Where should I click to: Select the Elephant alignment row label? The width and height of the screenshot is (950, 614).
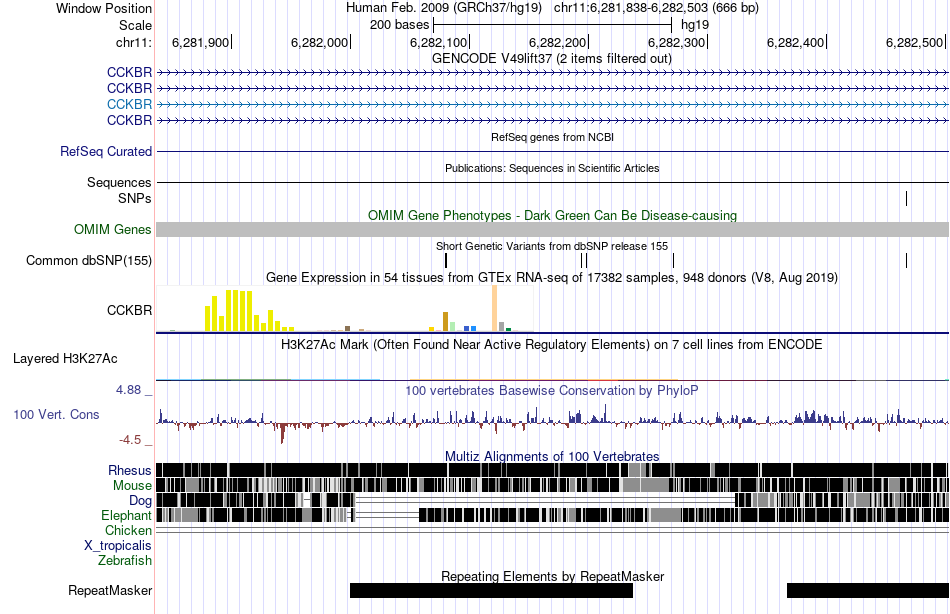(126, 515)
